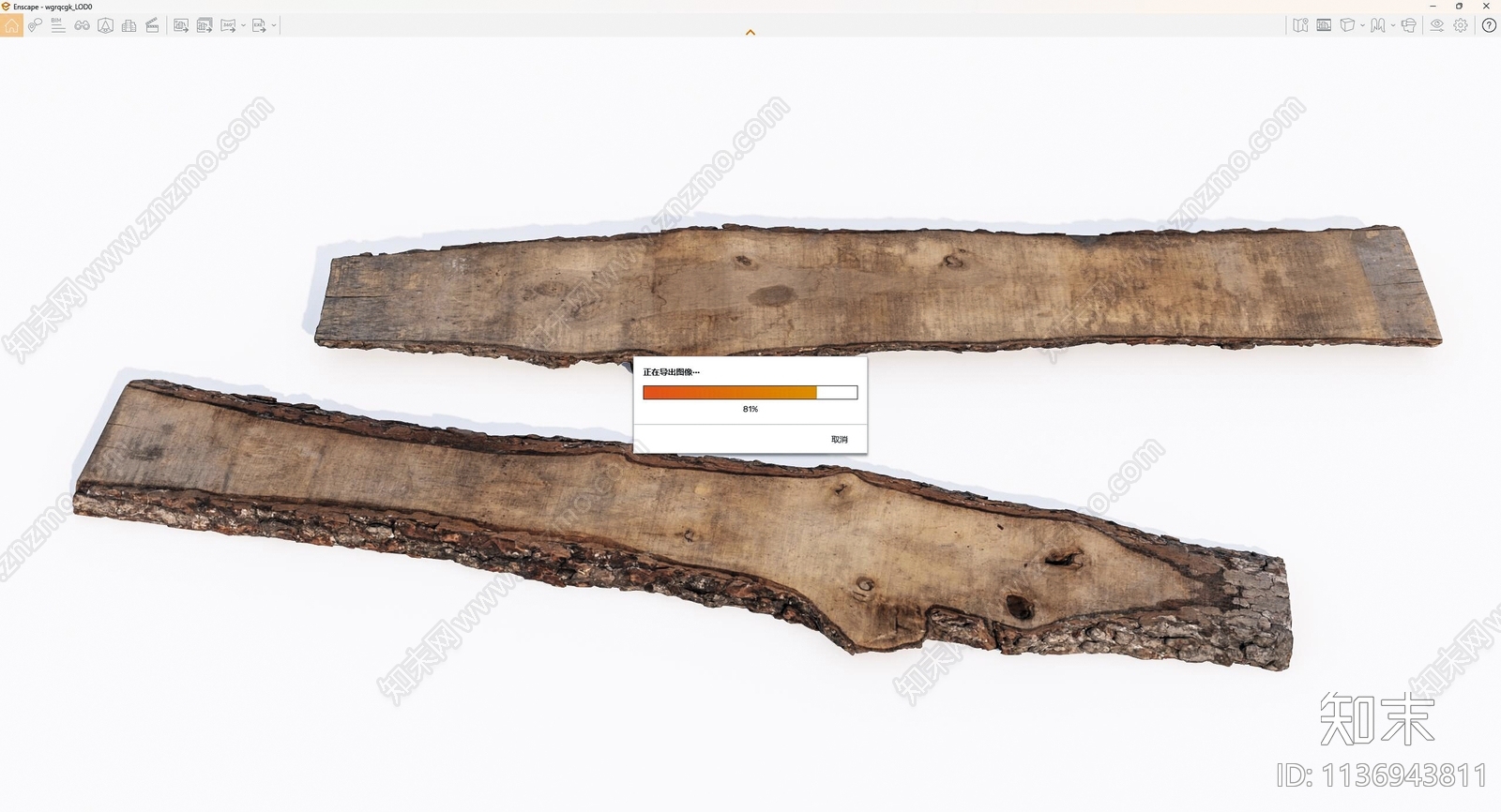Screen dimensions: 1501x812
Task: Open Visual Settings eye icon
Action: click(1437, 25)
